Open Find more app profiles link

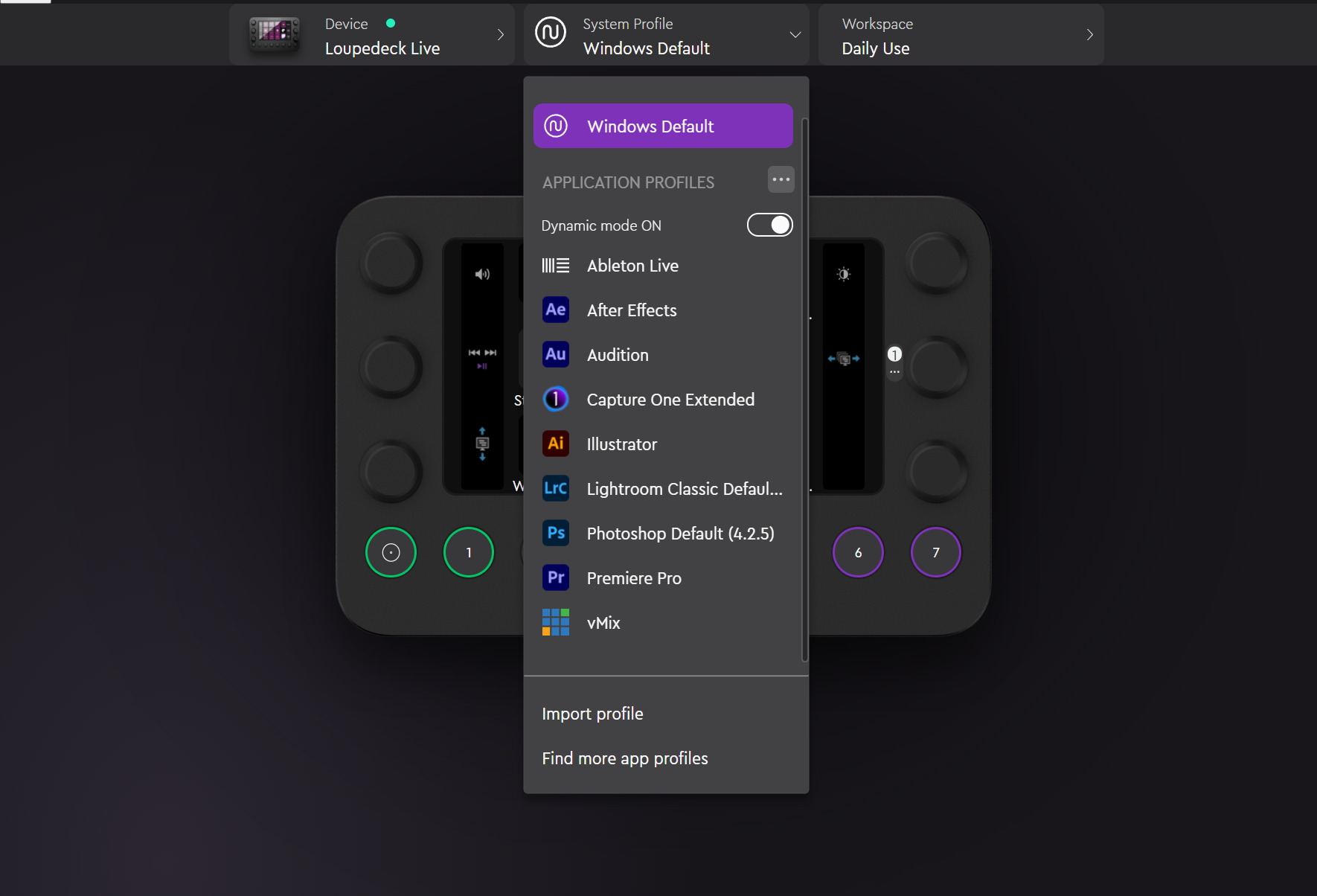click(625, 758)
